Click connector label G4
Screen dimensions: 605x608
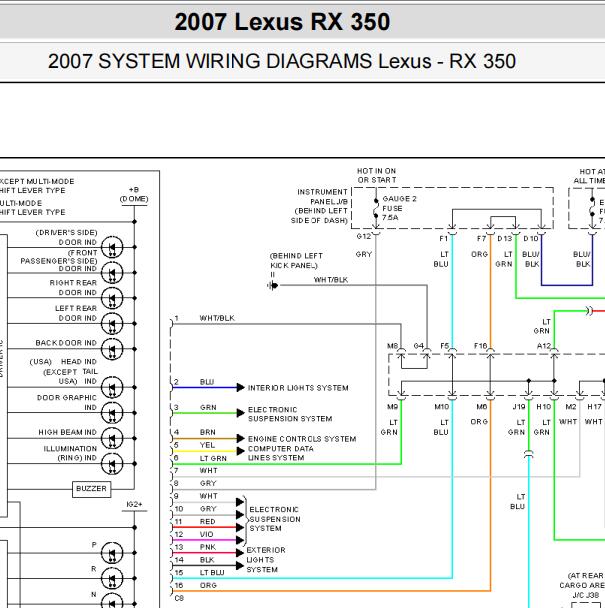click(x=418, y=346)
